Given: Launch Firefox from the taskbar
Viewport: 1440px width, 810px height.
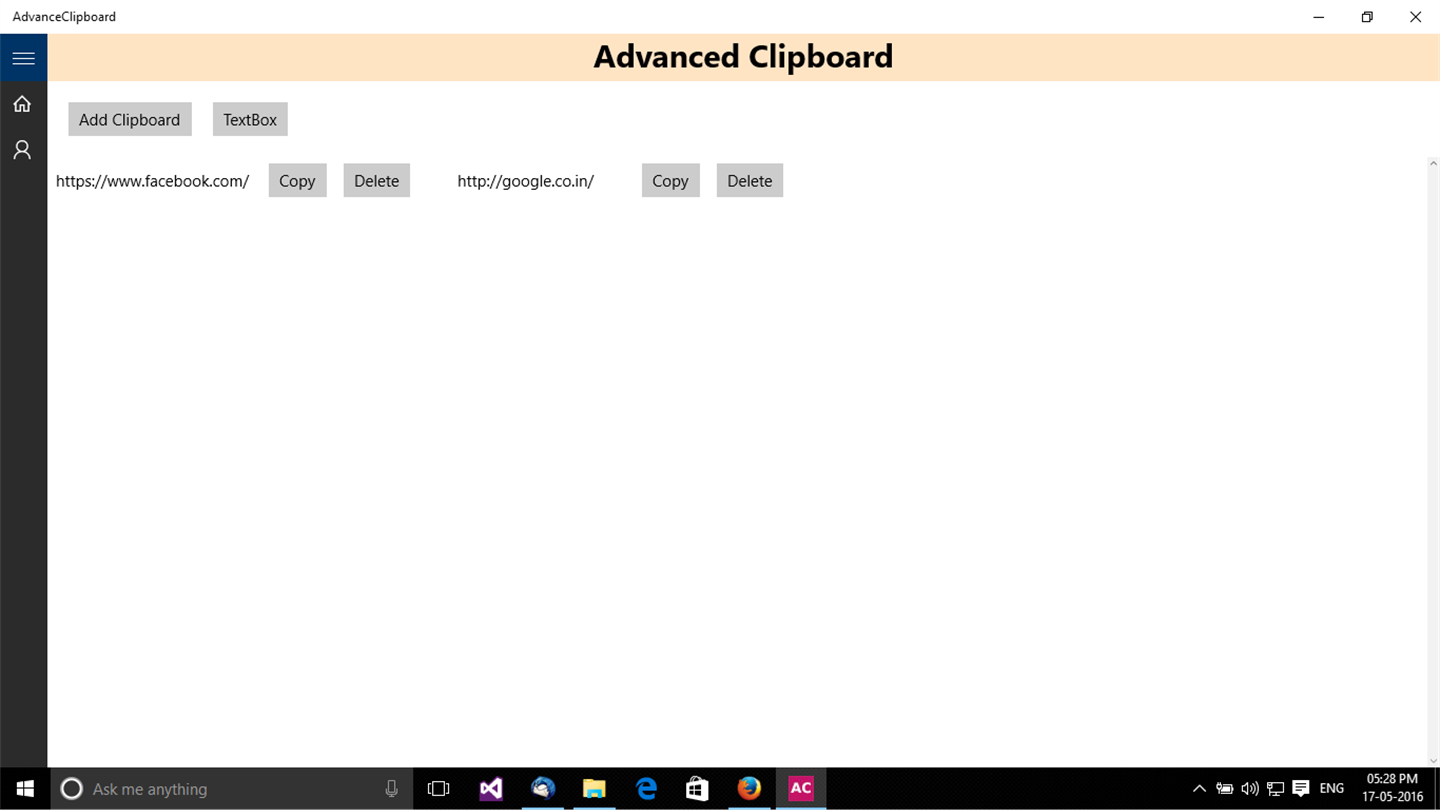Looking at the screenshot, I should pos(749,789).
